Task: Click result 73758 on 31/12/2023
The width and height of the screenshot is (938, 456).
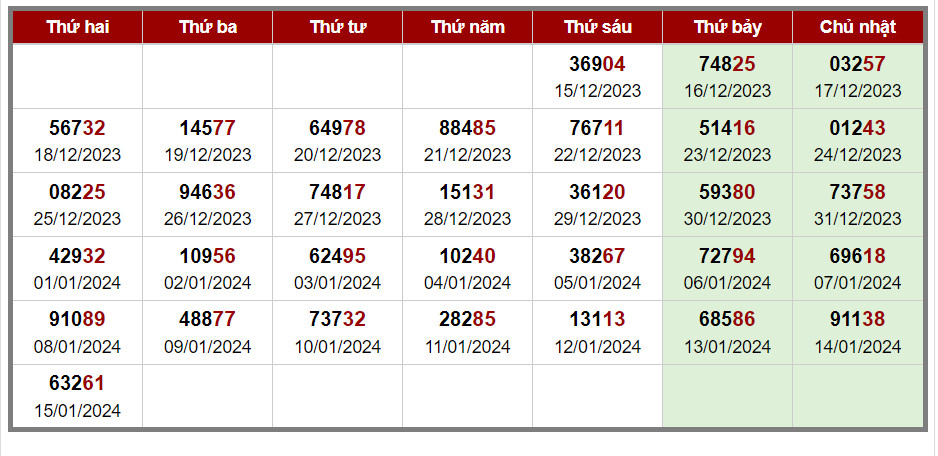Action: pos(858,192)
